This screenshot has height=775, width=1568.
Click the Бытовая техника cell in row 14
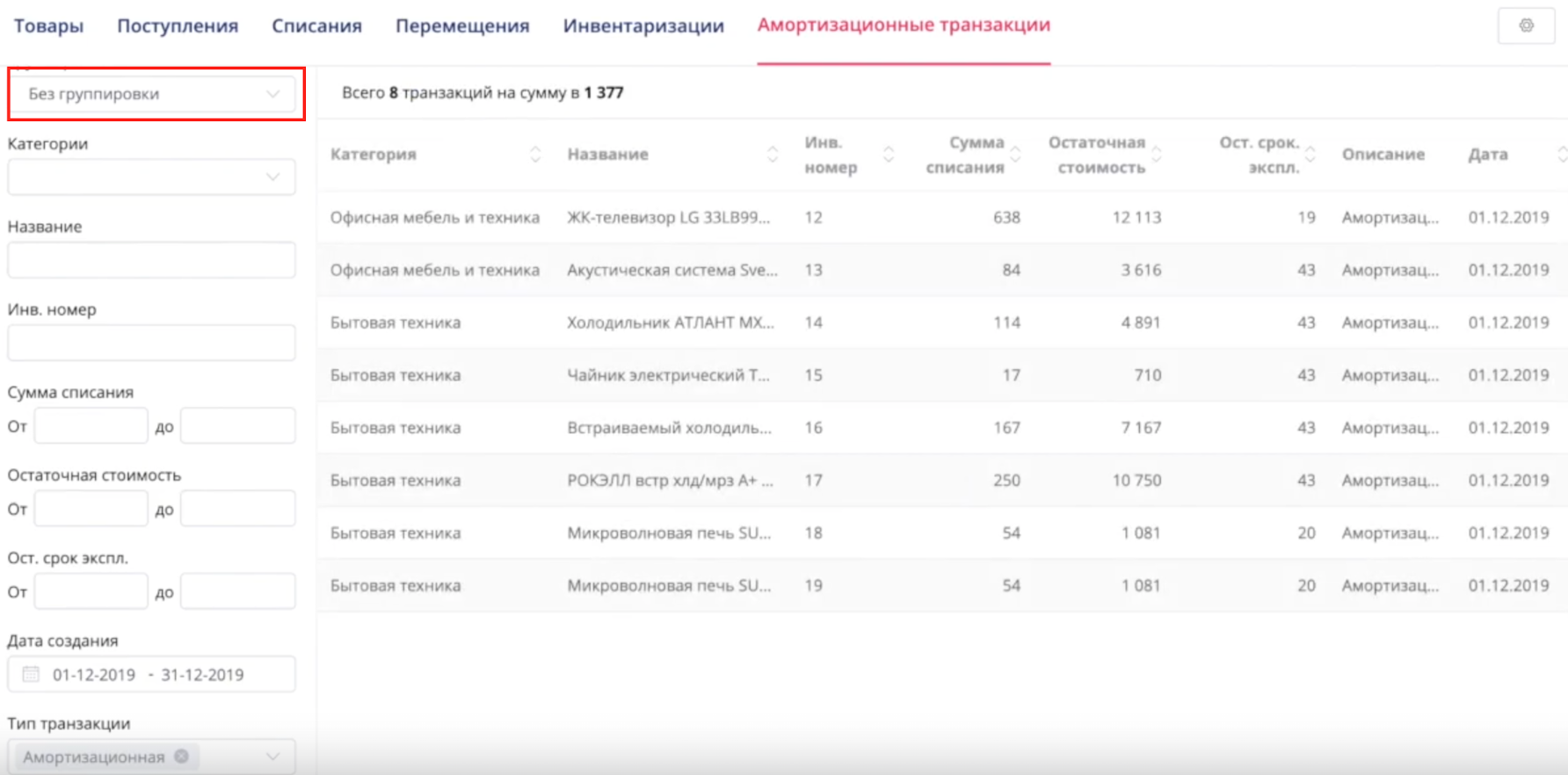[396, 322]
